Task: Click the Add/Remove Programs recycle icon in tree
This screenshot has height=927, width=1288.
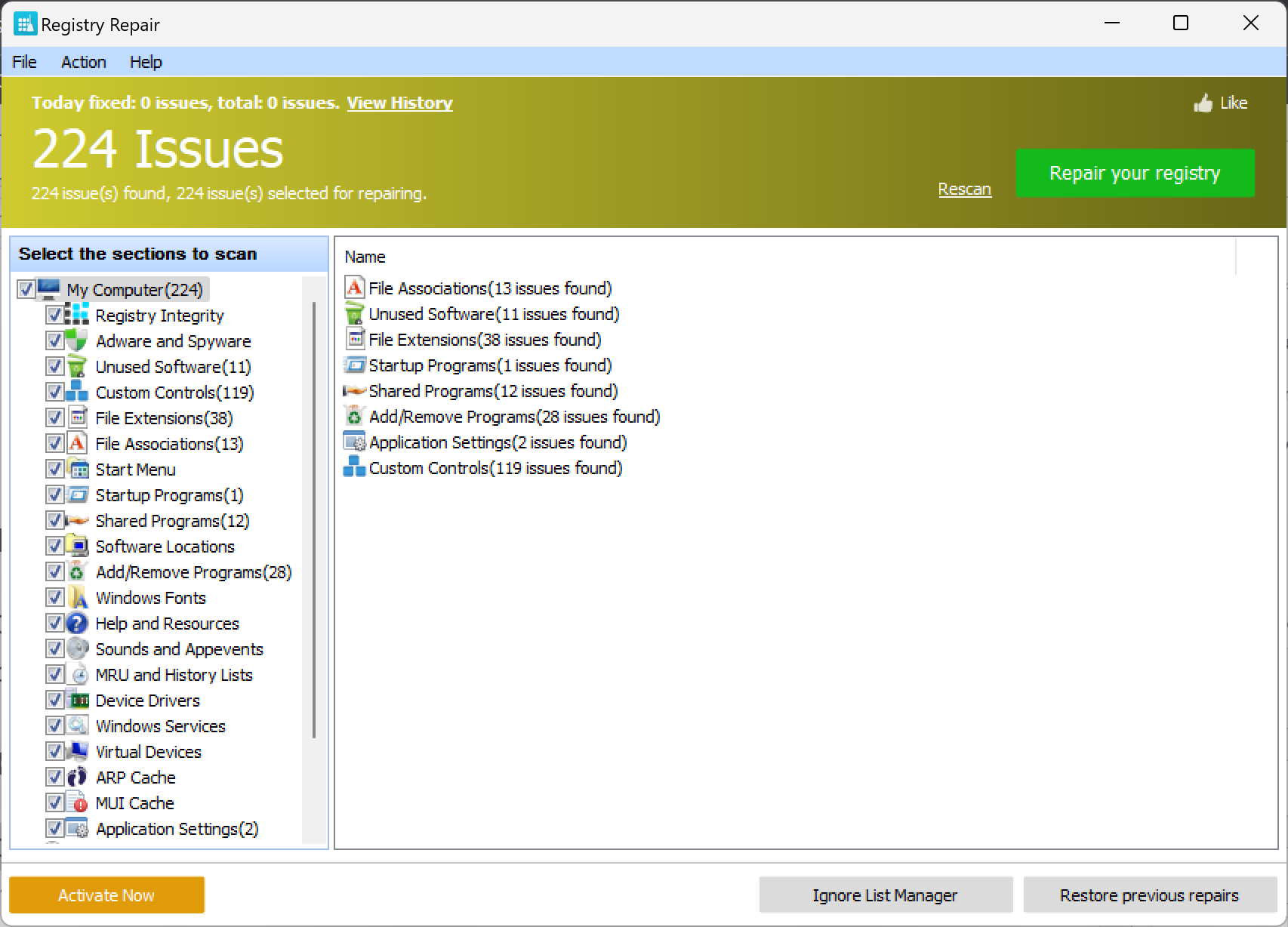Action: 76,571
